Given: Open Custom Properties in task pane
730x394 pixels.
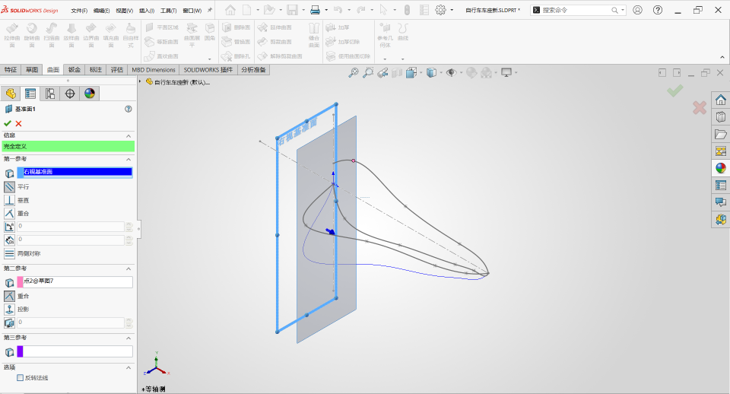Looking at the screenshot, I should (721, 185).
